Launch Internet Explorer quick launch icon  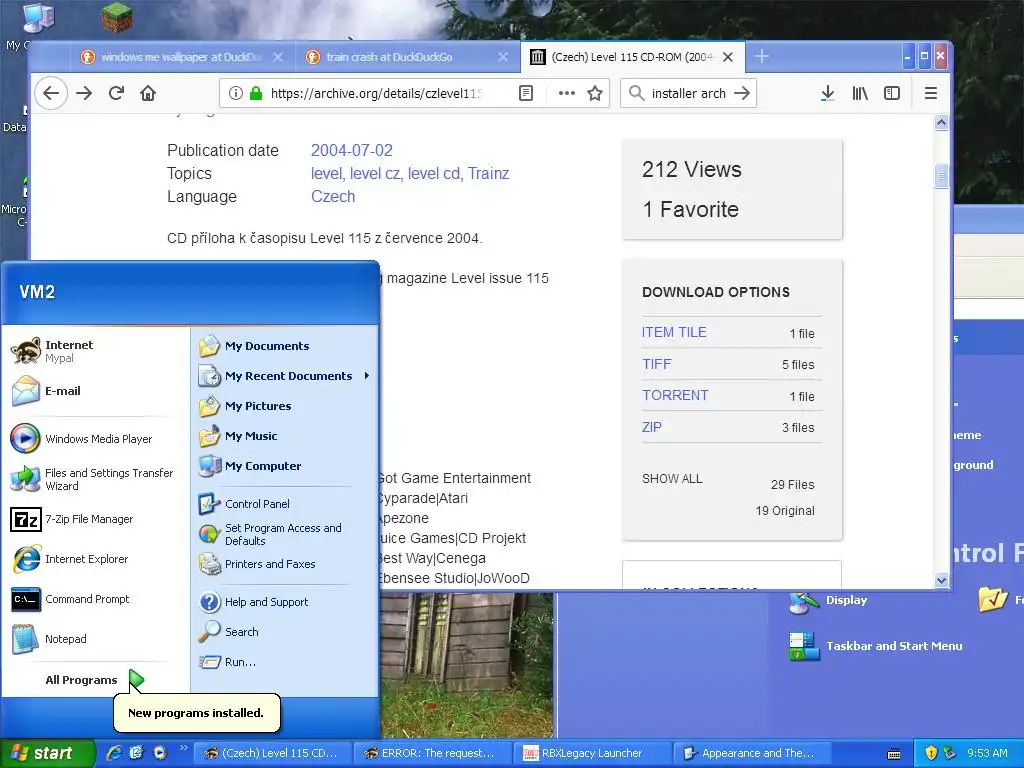click(114, 753)
